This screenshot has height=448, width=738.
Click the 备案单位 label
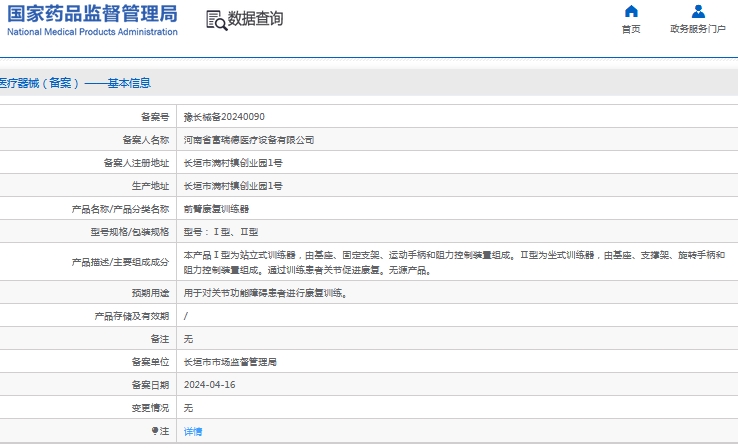(x=150, y=362)
